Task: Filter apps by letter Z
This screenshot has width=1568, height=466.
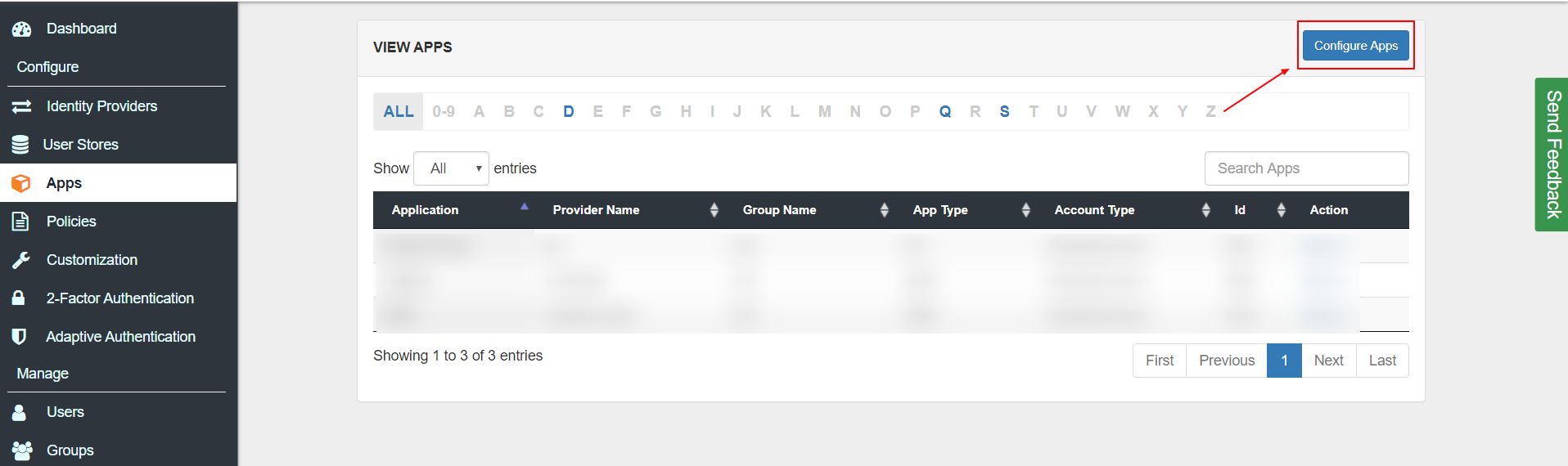Action: tap(1211, 111)
